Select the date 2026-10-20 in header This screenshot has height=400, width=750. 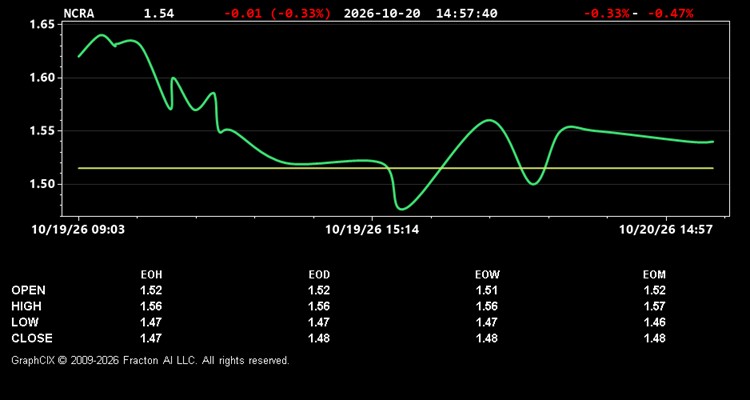click(x=382, y=13)
